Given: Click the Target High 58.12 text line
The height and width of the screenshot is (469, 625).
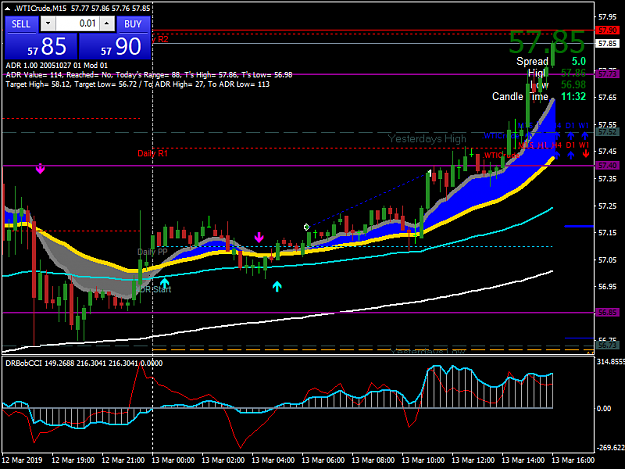Looking at the screenshot, I should [x=138, y=84].
